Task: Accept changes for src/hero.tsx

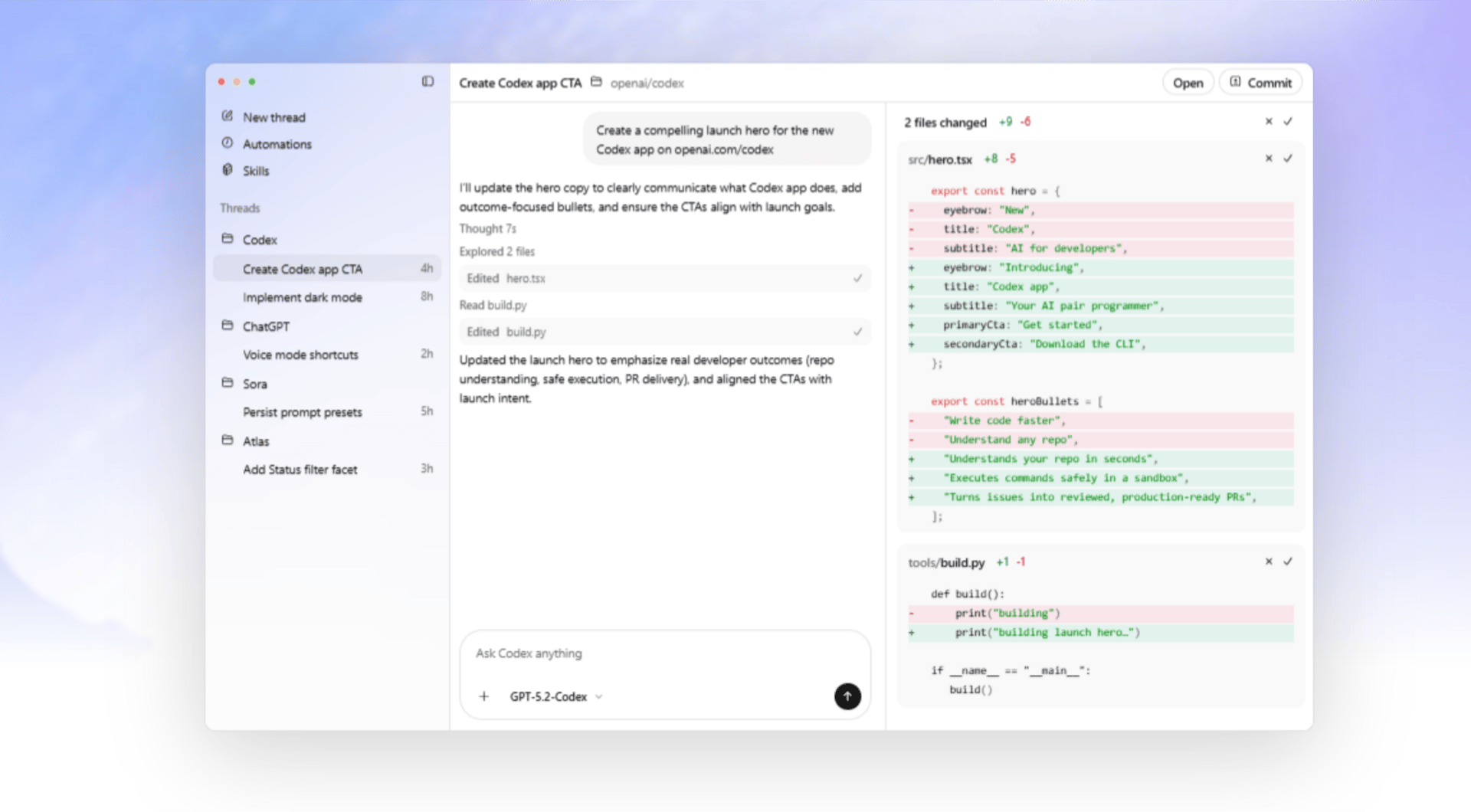Action: point(1288,159)
